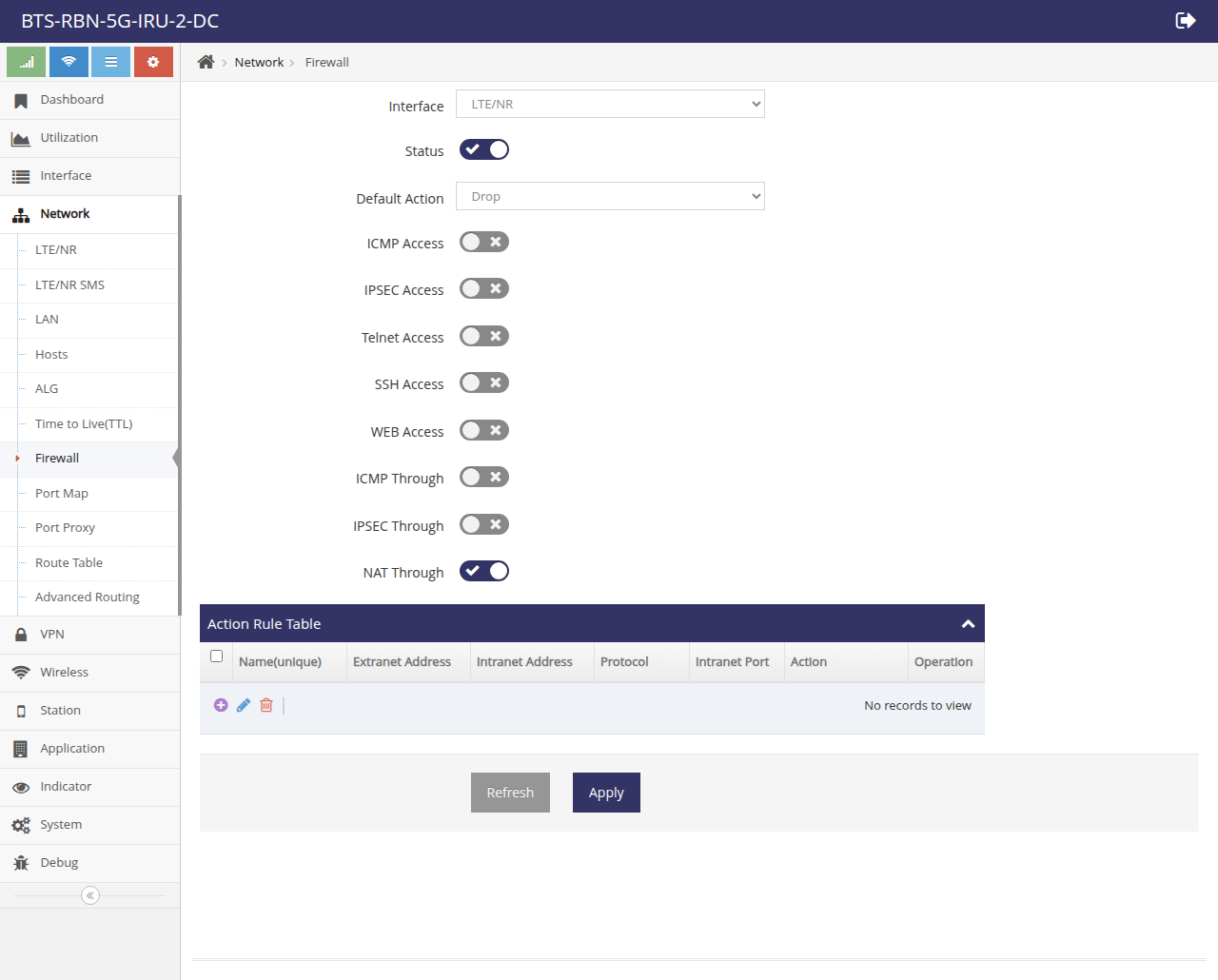Open Route Table submenu item
The image size is (1218, 980).
coord(69,563)
